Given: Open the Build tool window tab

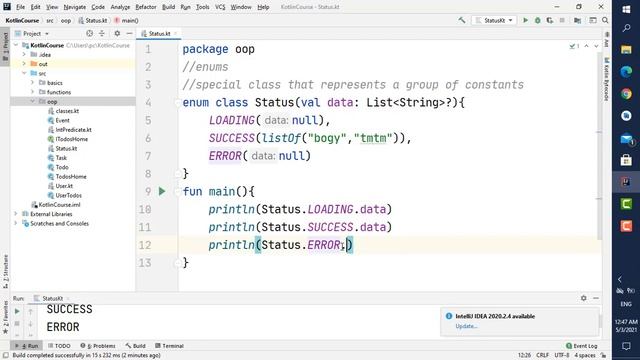Looking at the screenshot, I should pos(136,346).
